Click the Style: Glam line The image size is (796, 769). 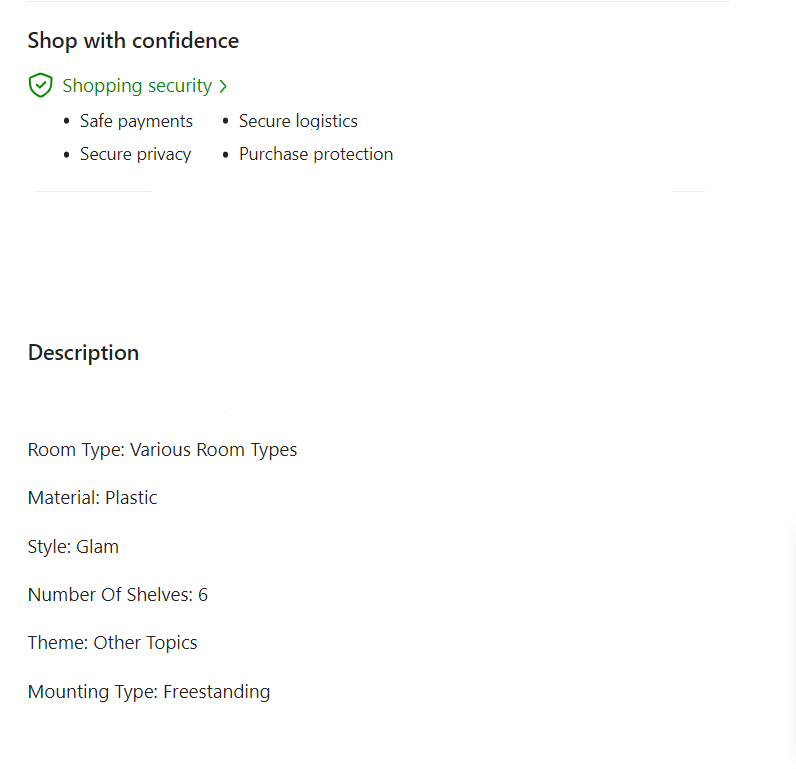[73, 547]
